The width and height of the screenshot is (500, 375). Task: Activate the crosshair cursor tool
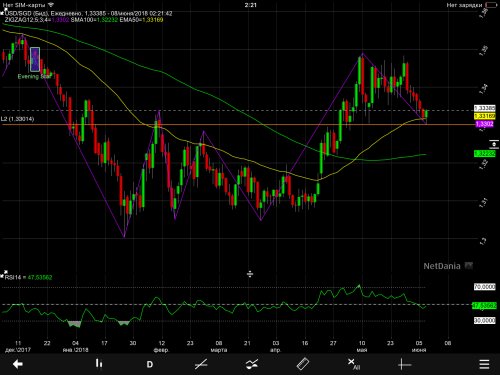(405, 364)
